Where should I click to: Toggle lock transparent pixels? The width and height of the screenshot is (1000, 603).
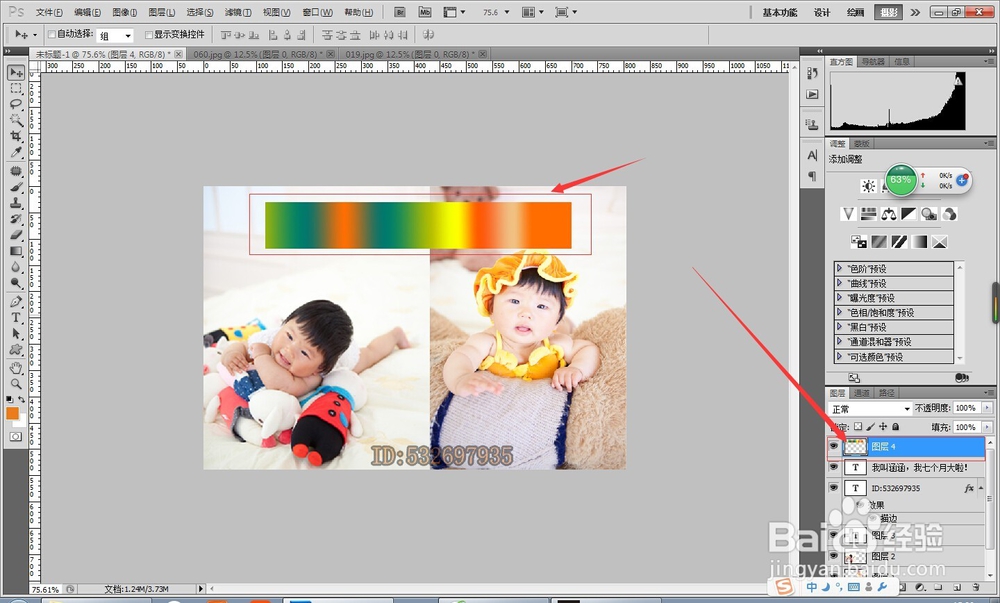[x=858, y=426]
